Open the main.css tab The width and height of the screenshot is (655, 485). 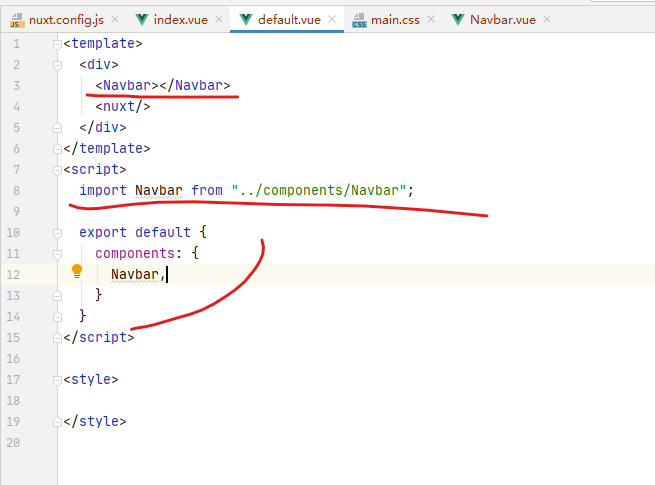pos(395,20)
